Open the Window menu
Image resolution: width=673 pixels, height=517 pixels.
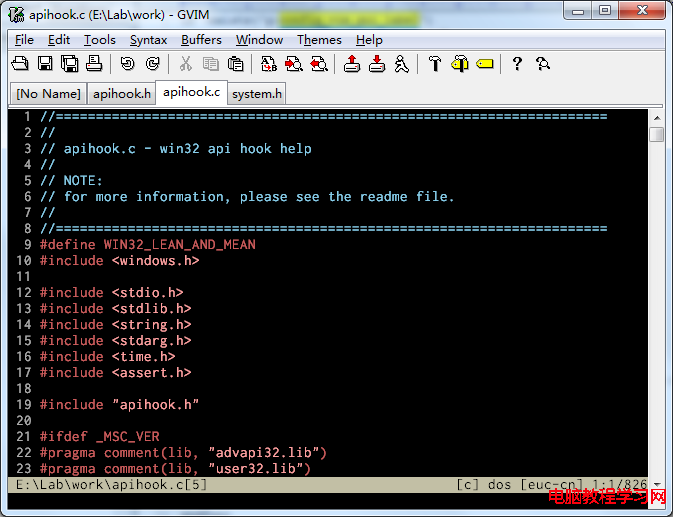pyautogui.click(x=259, y=40)
